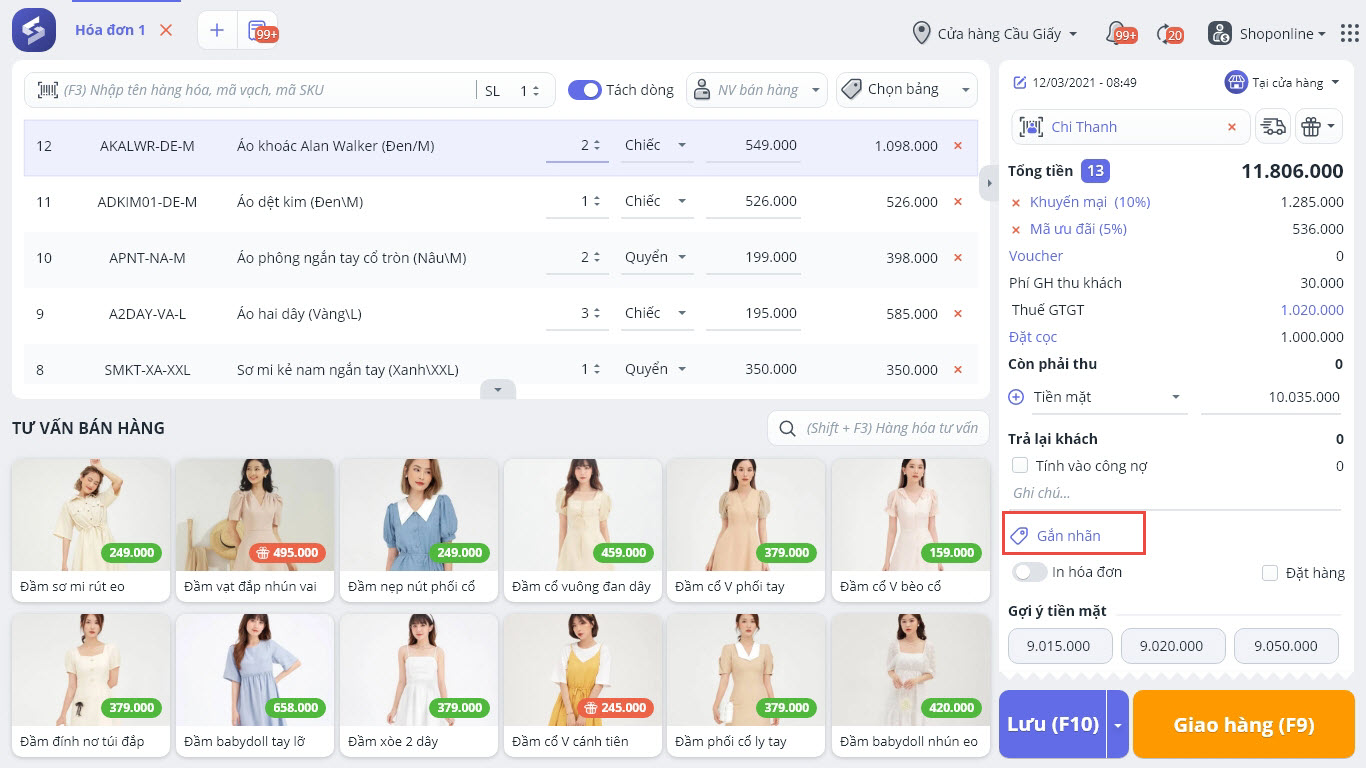Switch to the Hóa đơn 1 tab
The width and height of the screenshot is (1366, 768).
click(110, 30)
